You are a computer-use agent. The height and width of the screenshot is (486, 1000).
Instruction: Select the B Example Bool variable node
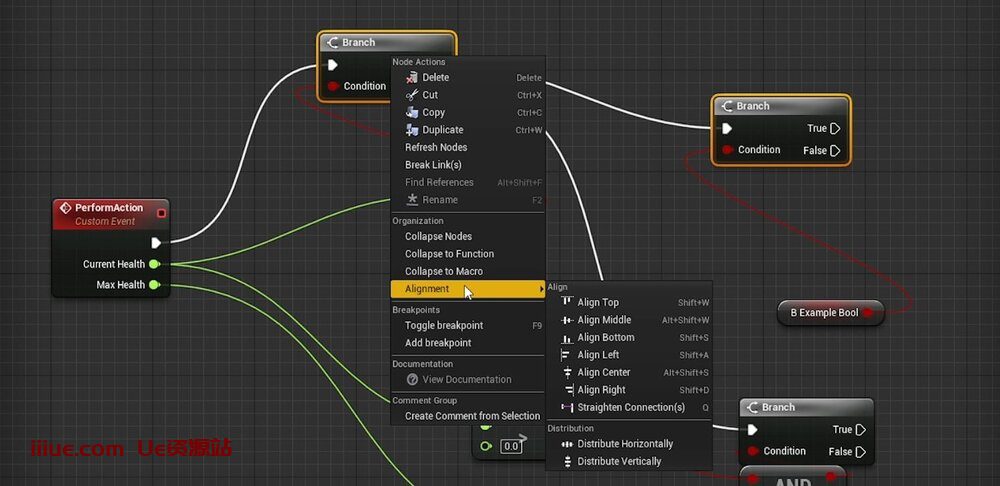(x=830, y=313)
